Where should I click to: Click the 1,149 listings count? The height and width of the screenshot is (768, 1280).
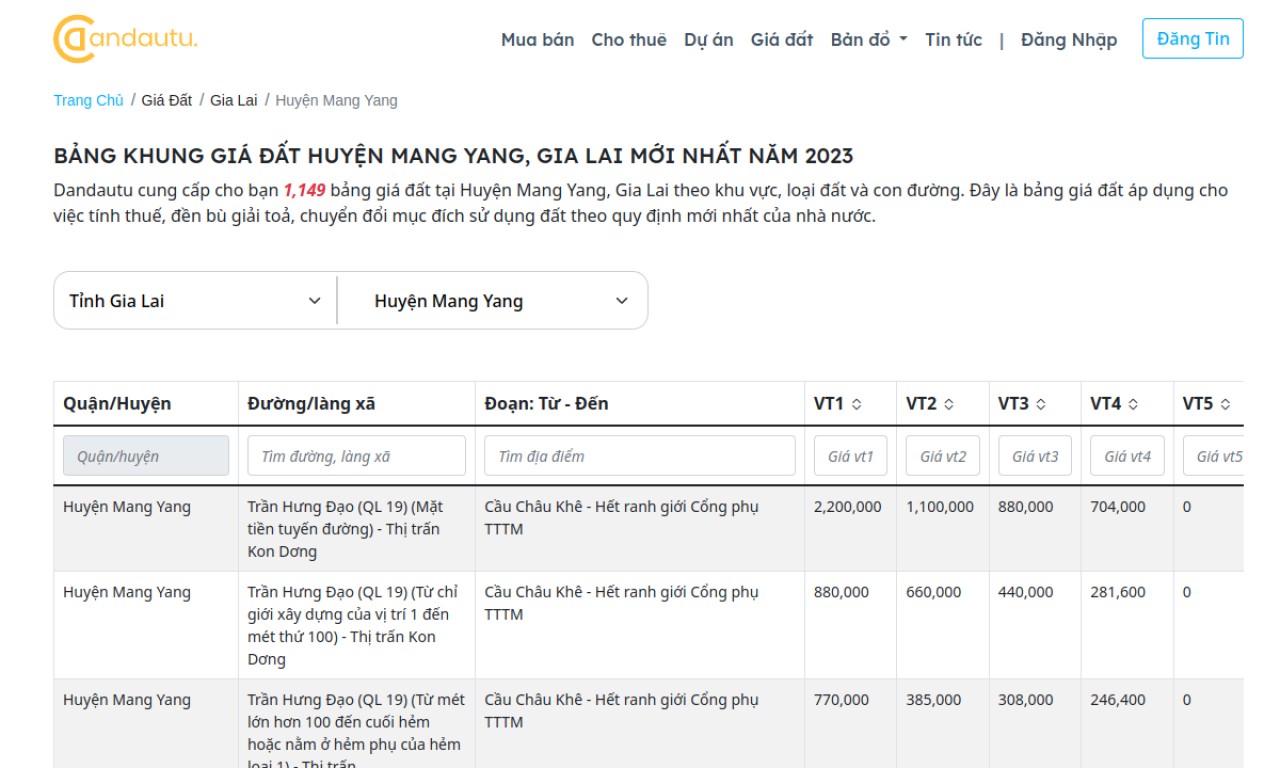click(x=304, y=190)
